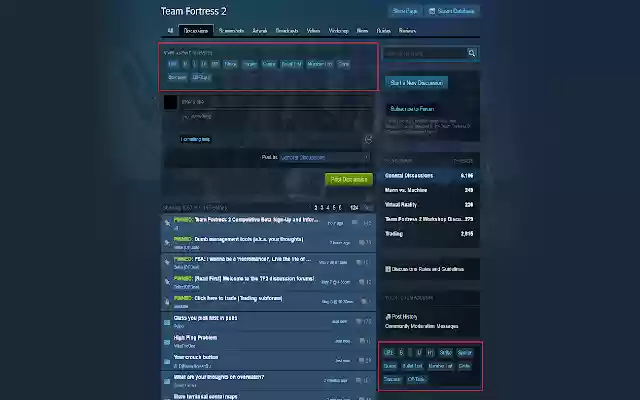The image size is (640, 400).
Task: Click the pin icon beside Competitive Beta Sign-Up thread
Action: 167,223
